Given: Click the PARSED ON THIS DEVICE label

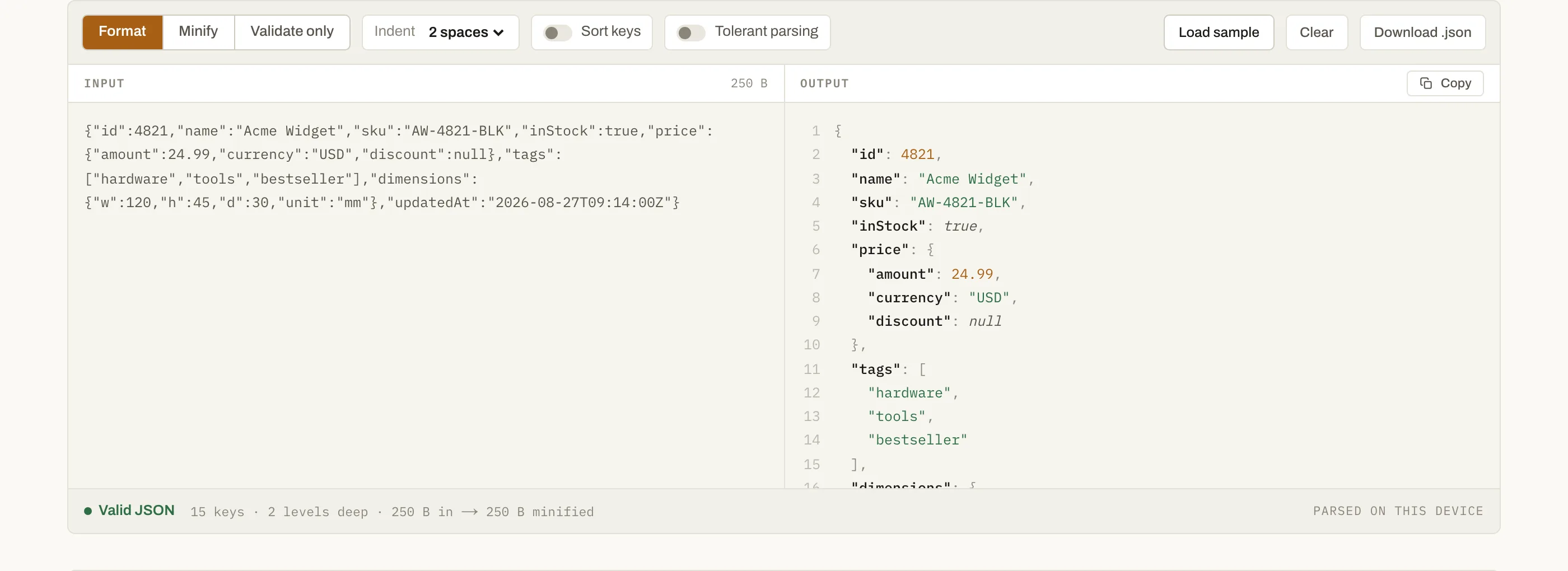Looking at the screenshot, I should click(x=1398, y=511).
